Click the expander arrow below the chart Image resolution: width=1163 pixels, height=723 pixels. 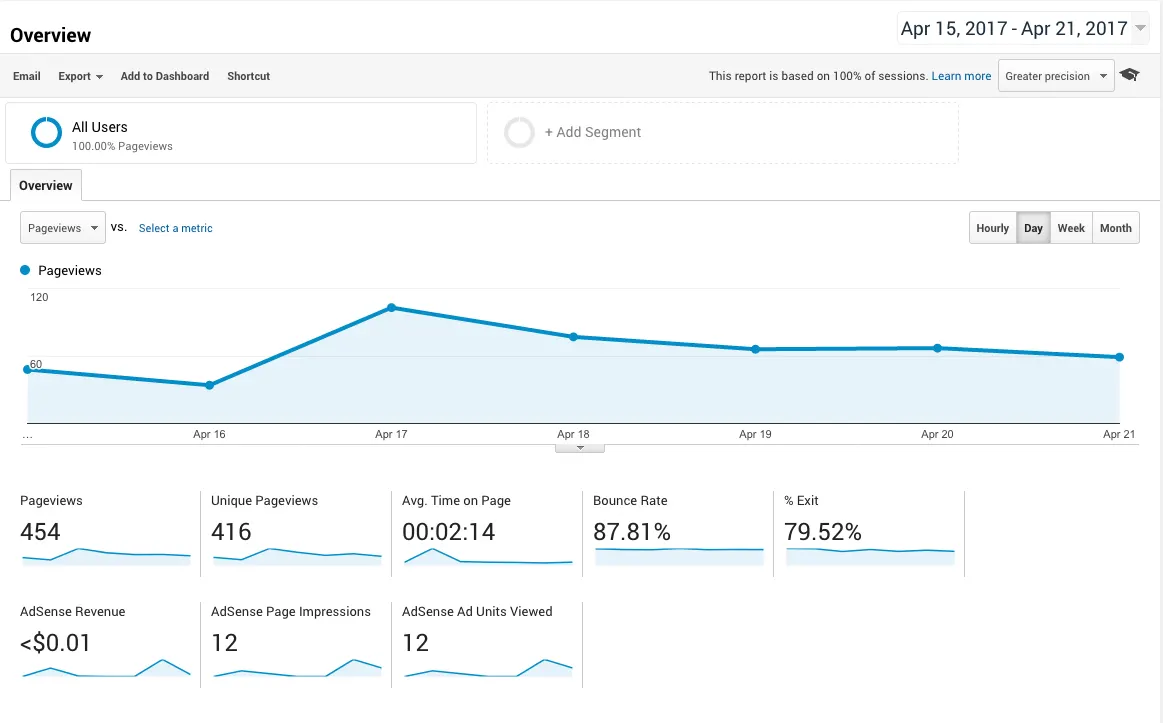point(580,448)
